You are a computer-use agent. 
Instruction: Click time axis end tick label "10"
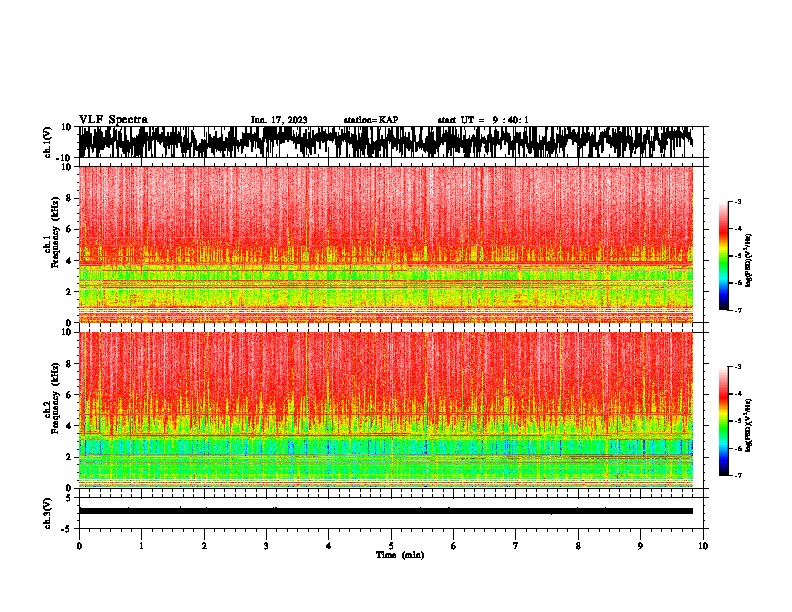coord(703,546)
